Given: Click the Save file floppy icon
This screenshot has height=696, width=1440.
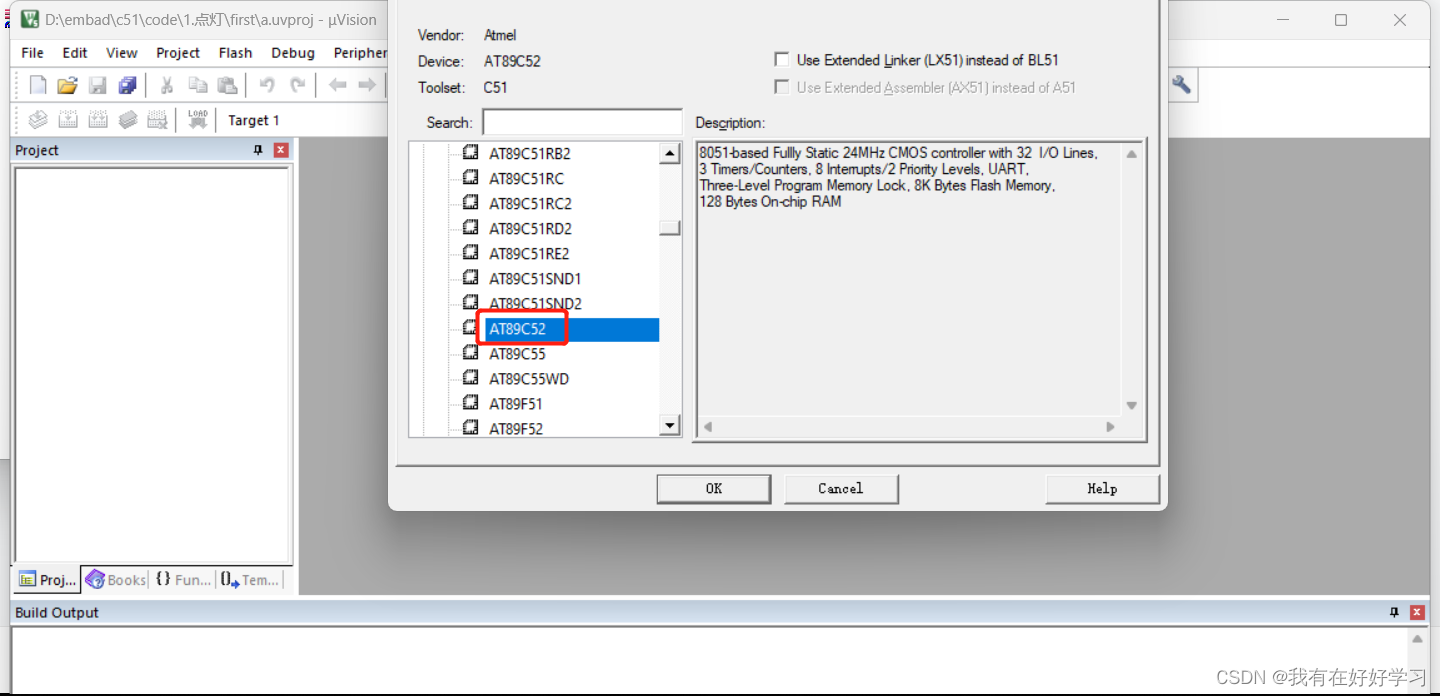Looking at the screenshot, I should (x=97, y=85).
